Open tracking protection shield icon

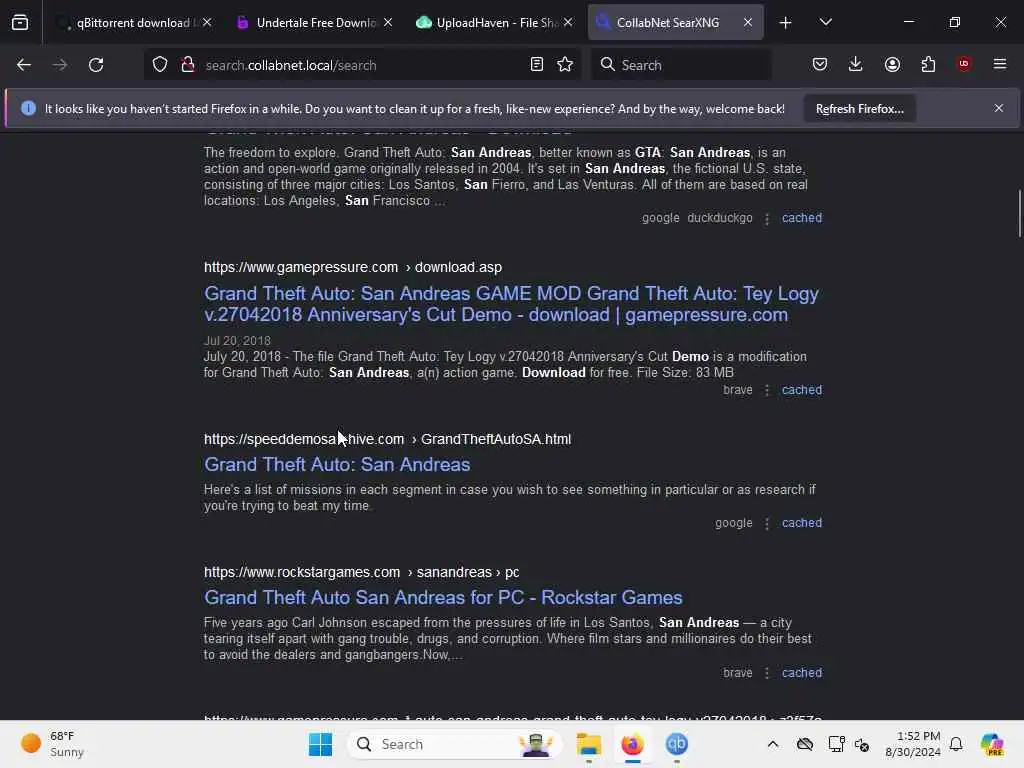tap(160, 65)
